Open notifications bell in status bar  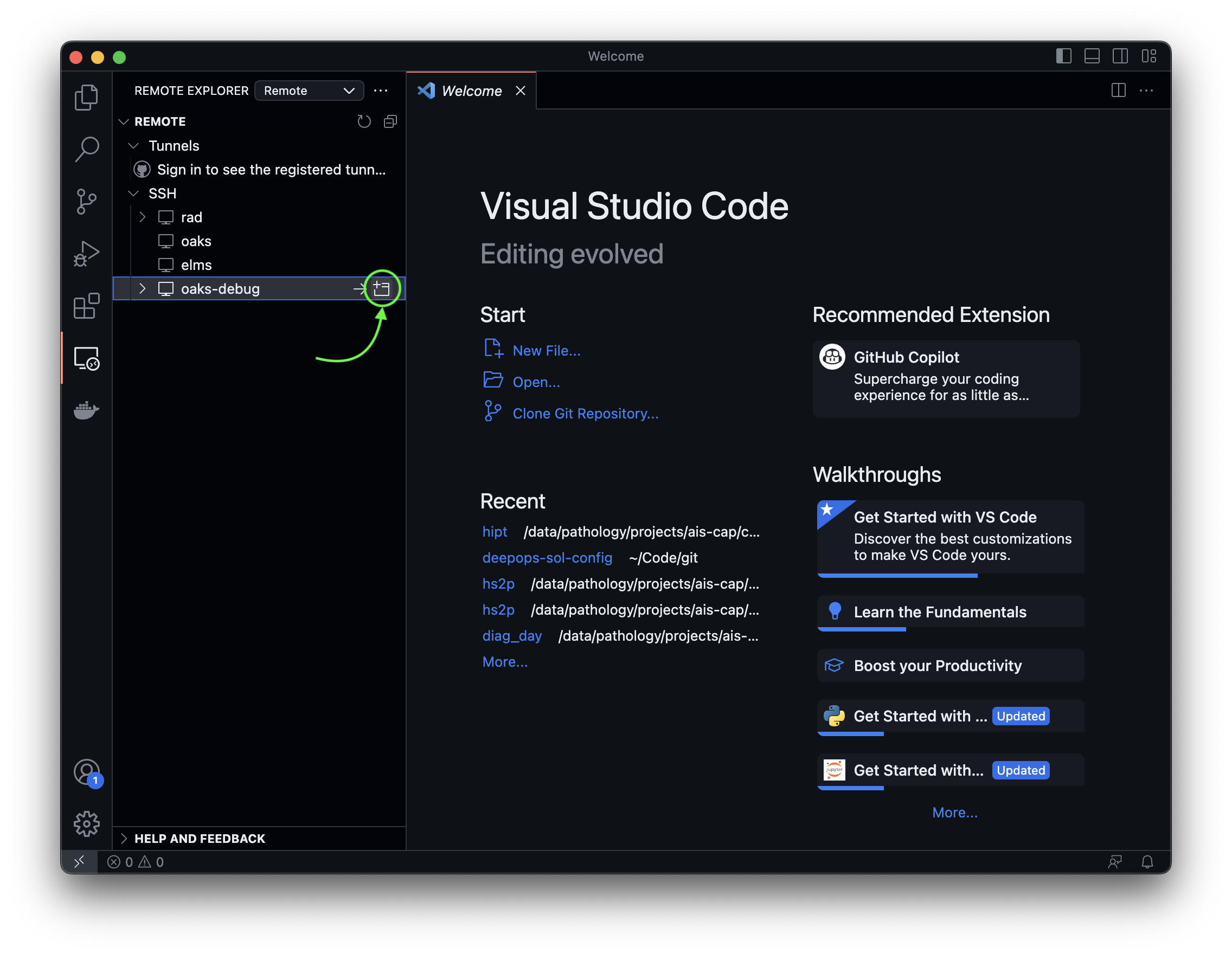[x=1147, y=861]
